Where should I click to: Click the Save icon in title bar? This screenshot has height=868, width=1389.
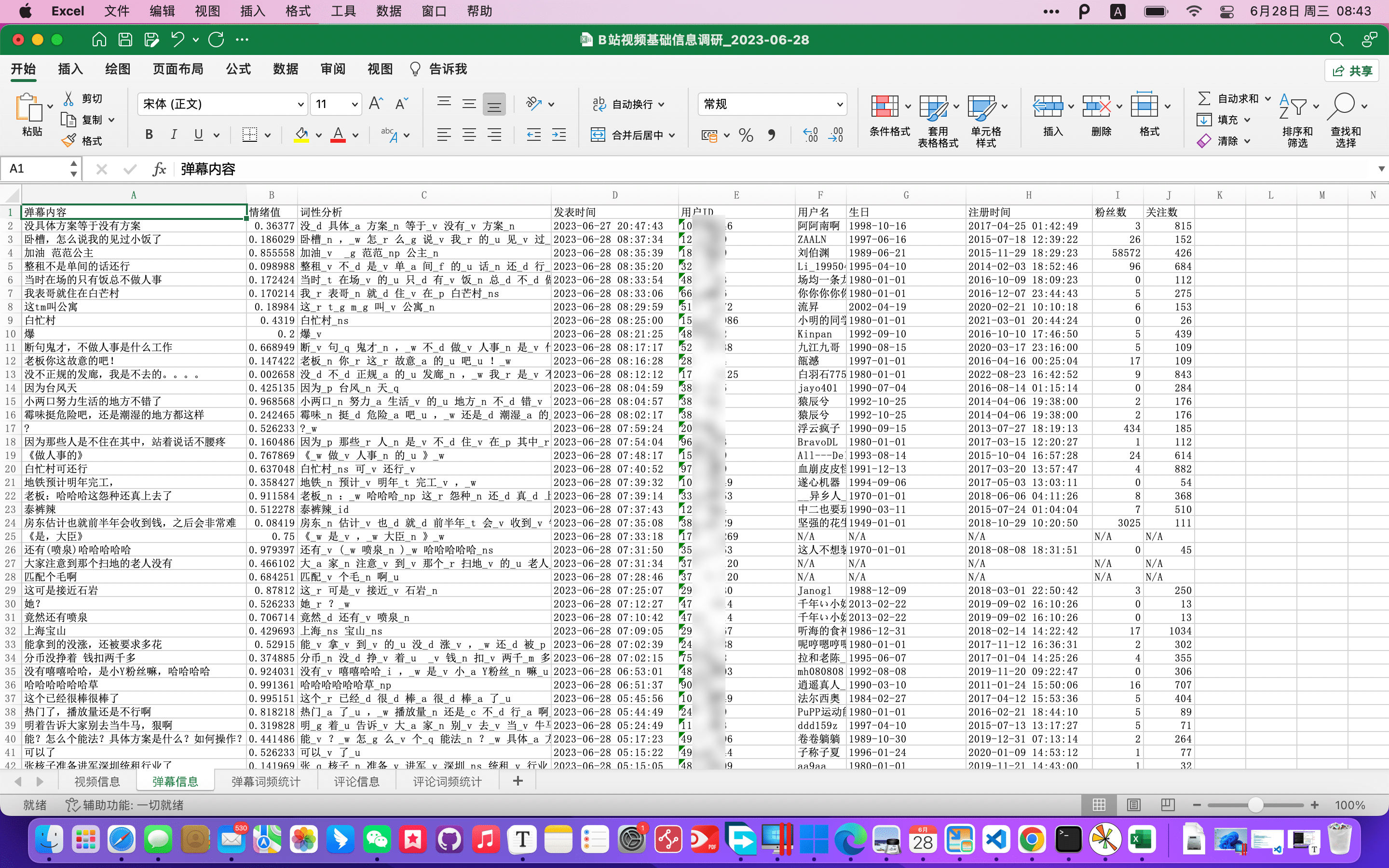(125, 40)
